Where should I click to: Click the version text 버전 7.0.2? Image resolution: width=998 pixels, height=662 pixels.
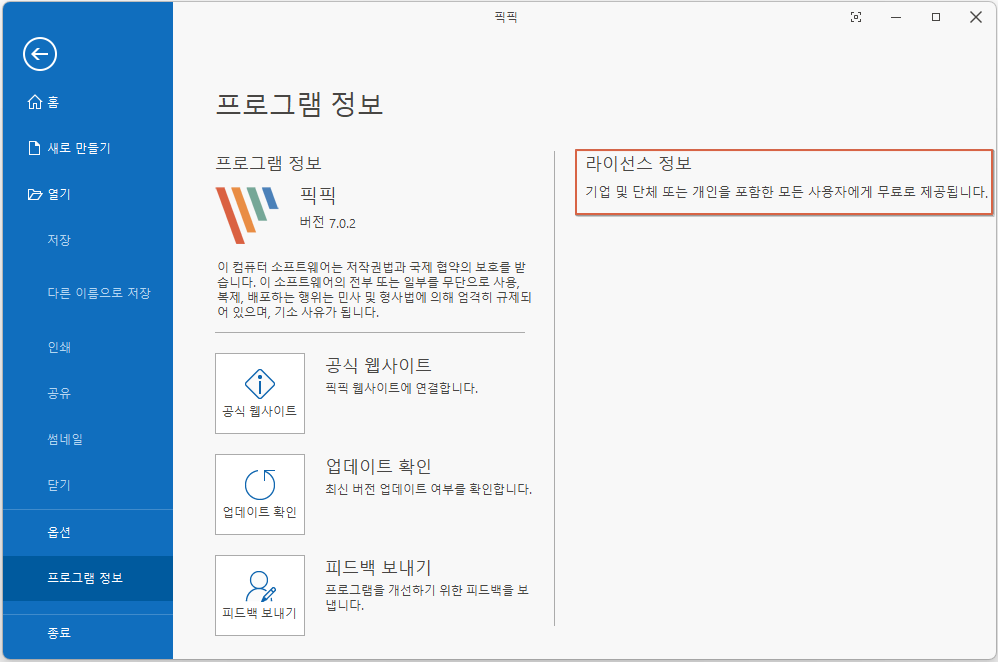click(x=328, y=223)
